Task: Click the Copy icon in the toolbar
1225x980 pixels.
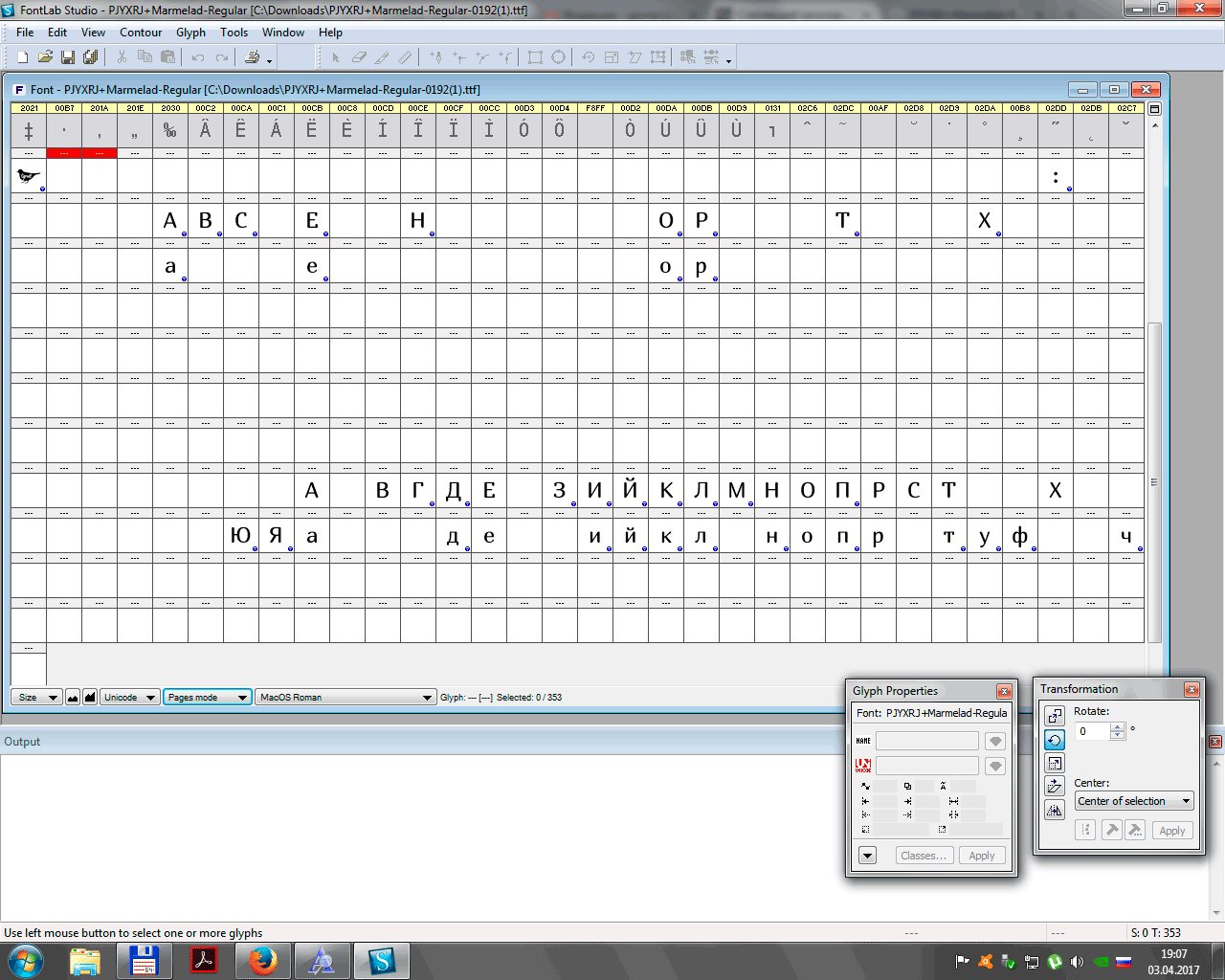Action: (145, 57)
